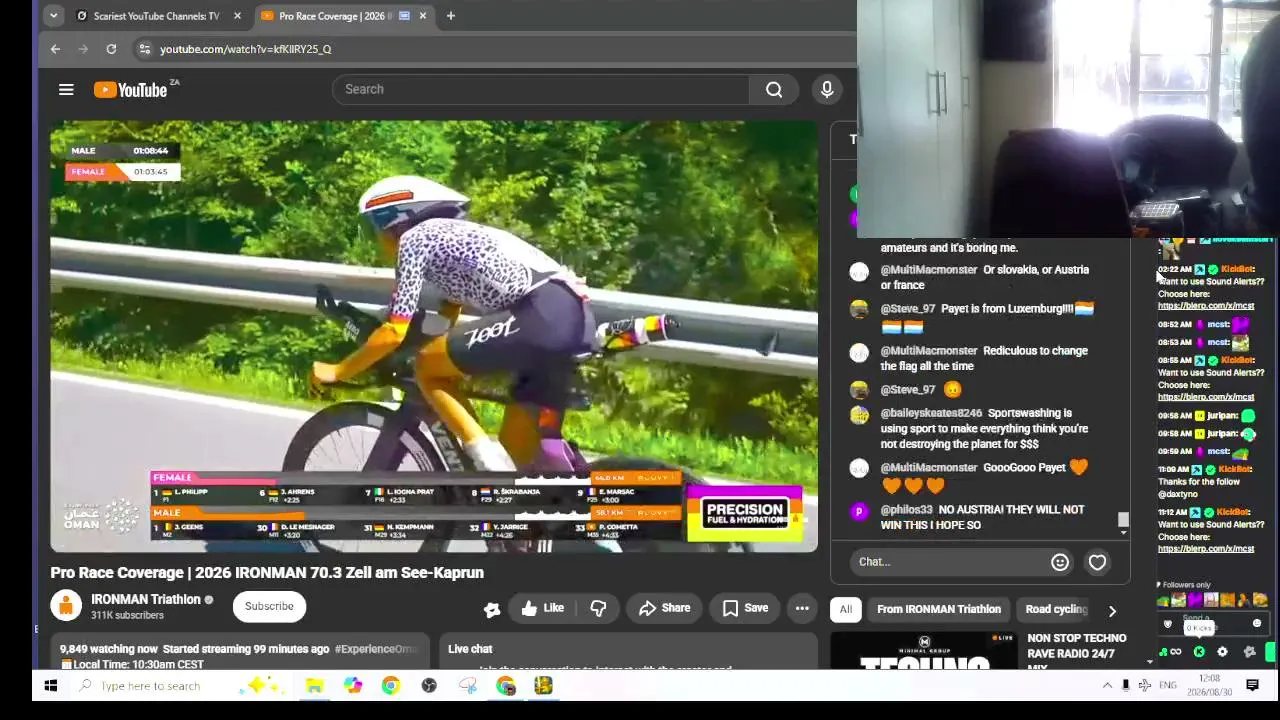Select the video title text
The width and height of the screenshot is (1280, 720).
point(267,573)
